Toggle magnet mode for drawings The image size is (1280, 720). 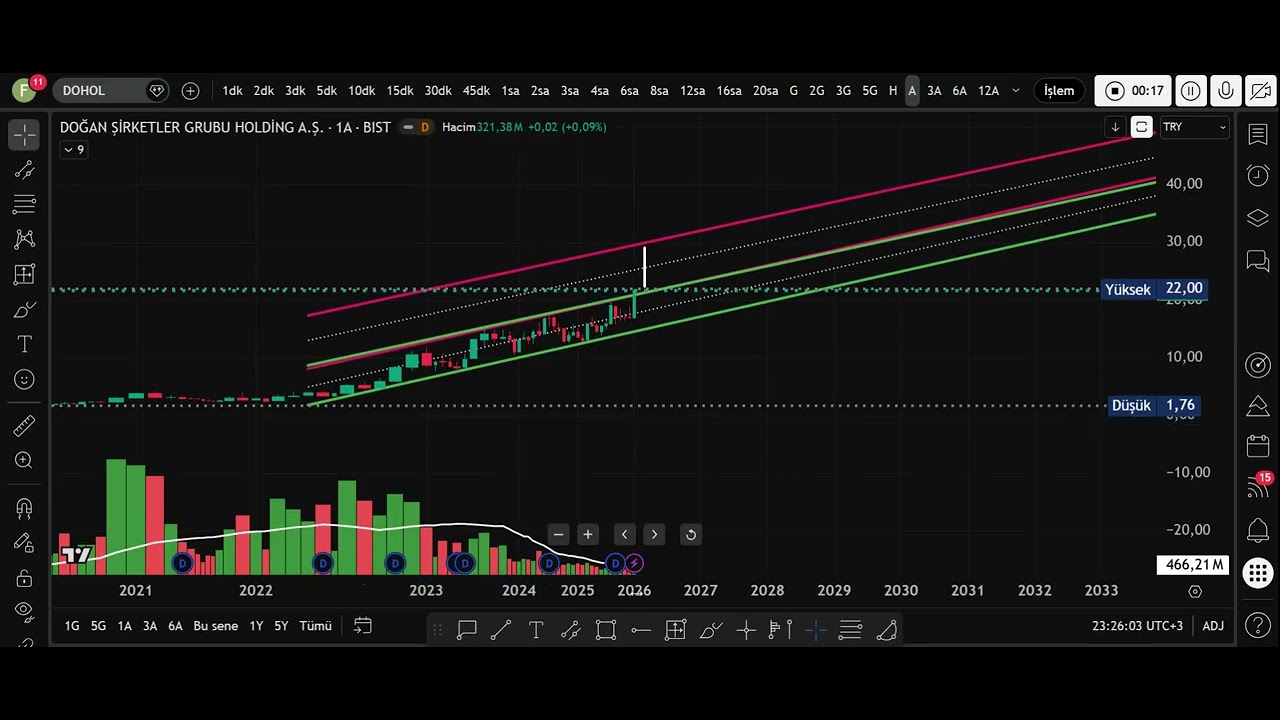pos(24,508)
